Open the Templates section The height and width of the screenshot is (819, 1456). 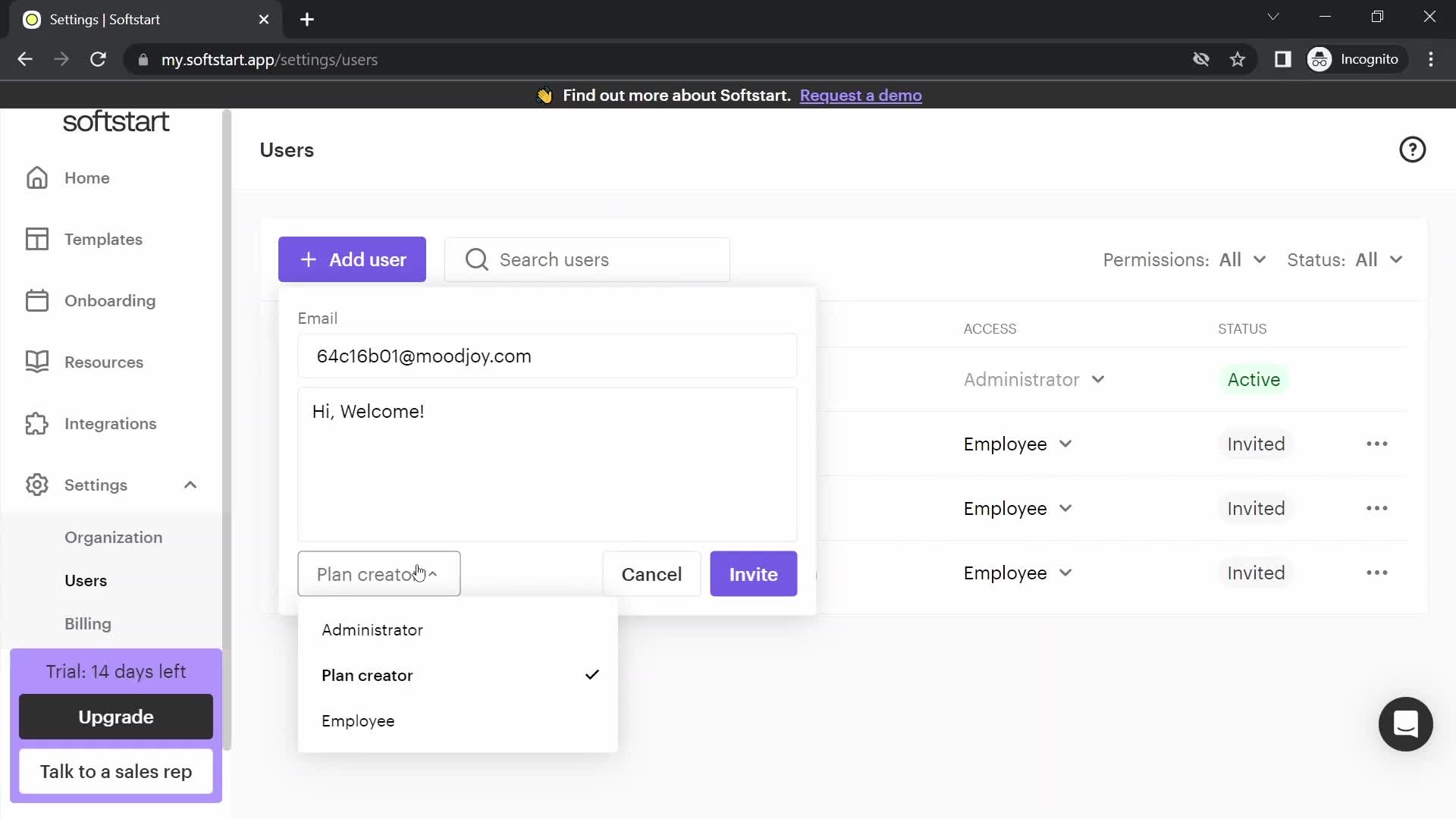pyautogui.click(x=104, y=239)
